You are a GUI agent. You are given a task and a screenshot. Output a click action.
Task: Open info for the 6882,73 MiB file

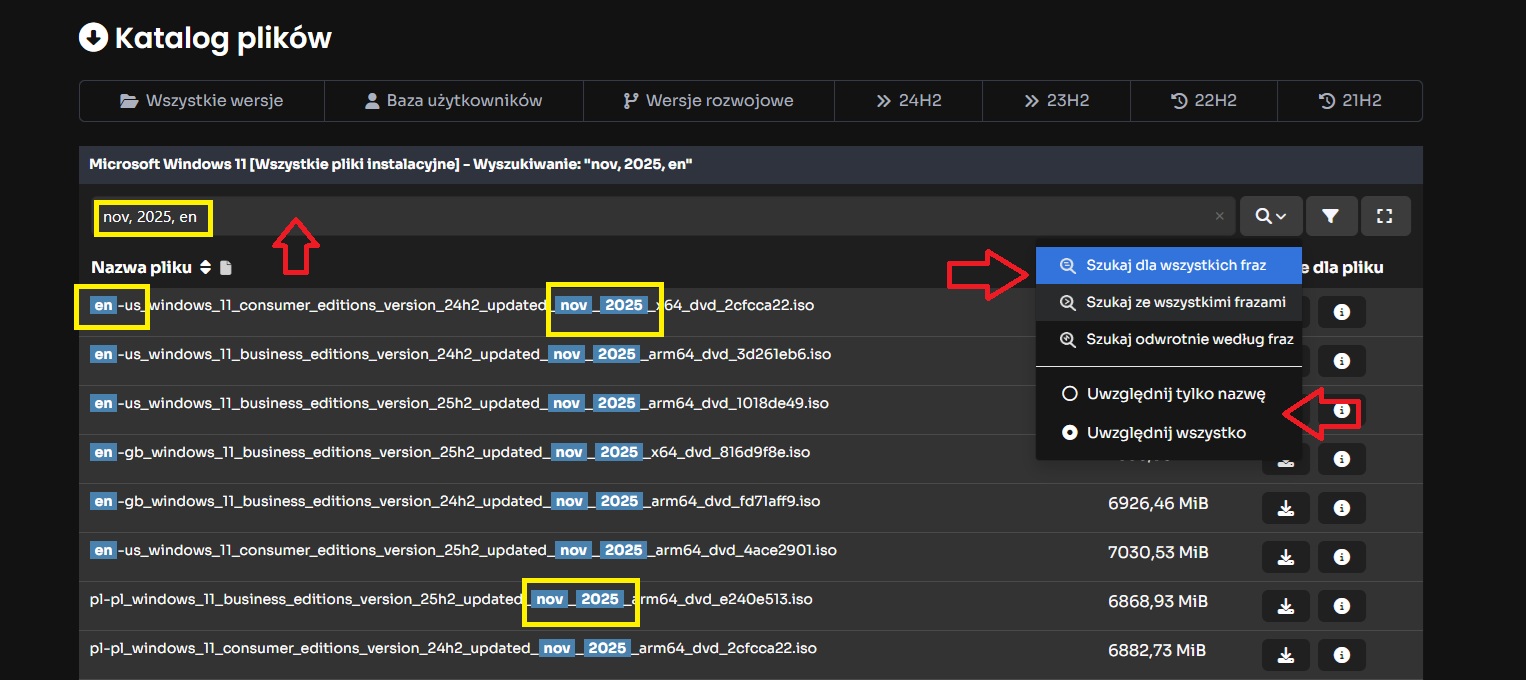point(1342,655)
